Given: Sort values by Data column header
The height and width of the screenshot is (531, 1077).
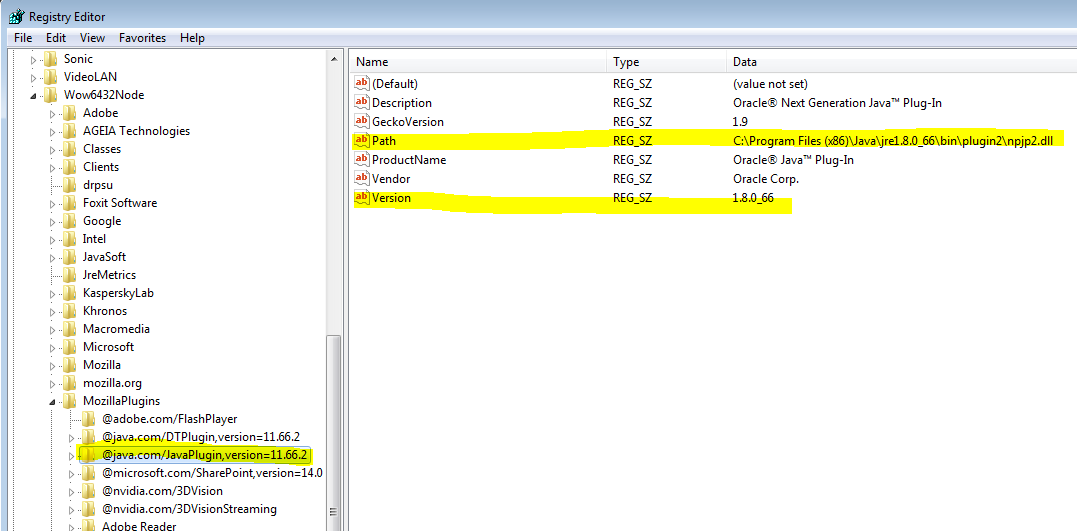Looking at the screenshot, I should pos(900,62).
